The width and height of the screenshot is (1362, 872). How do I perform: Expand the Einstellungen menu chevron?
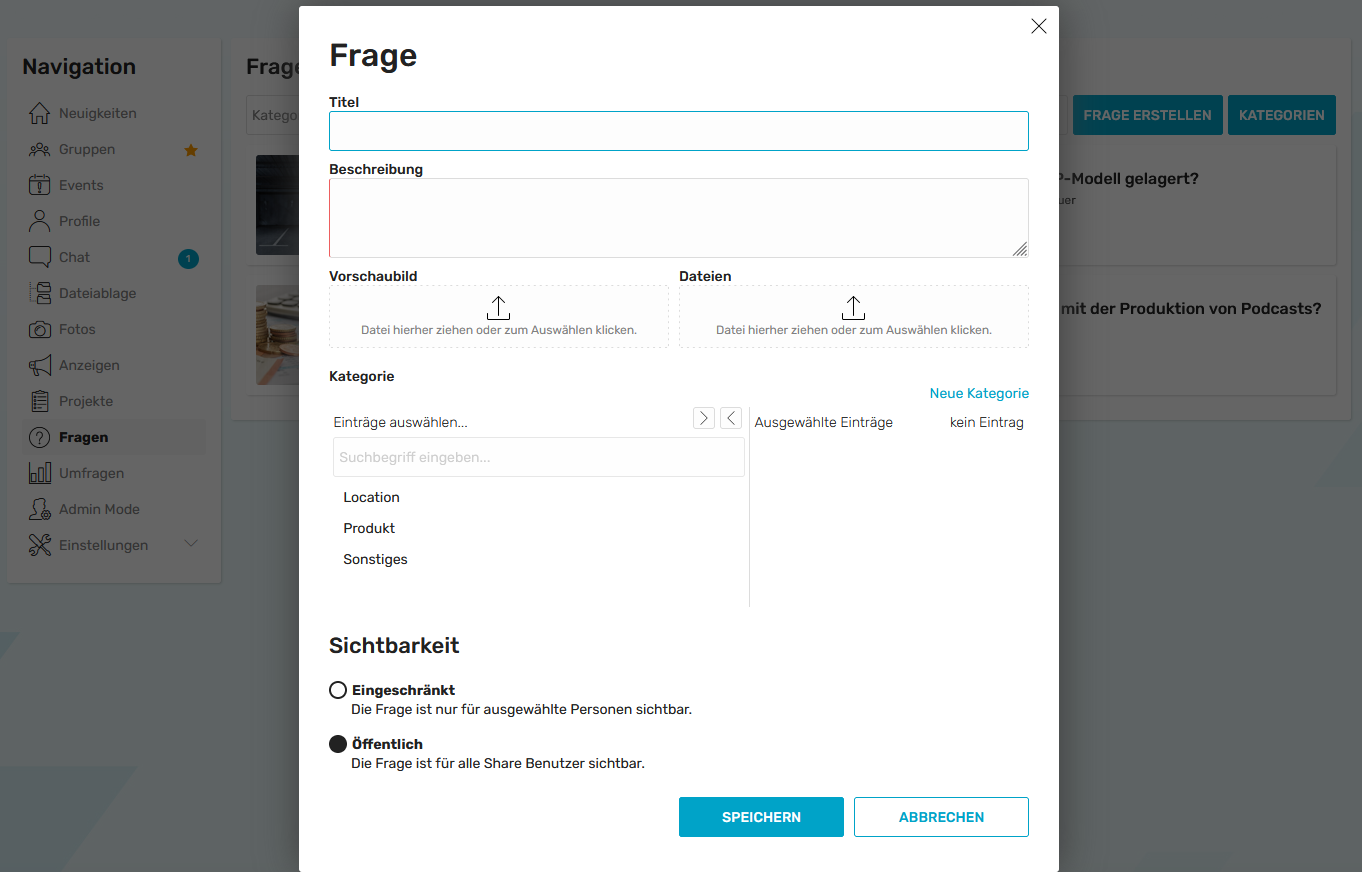tap(192, 544)
